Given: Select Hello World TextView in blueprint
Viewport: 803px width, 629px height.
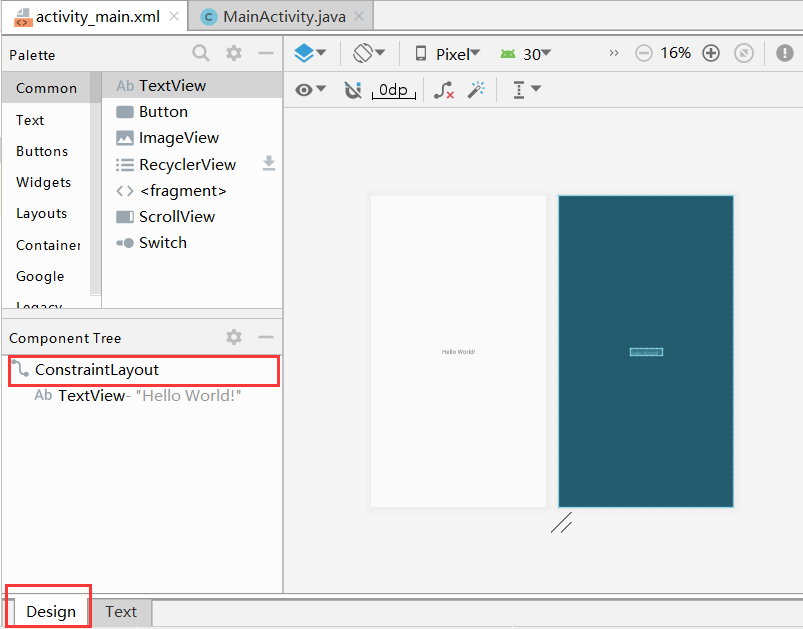Looking at the screenshot, I should [646, 352].
